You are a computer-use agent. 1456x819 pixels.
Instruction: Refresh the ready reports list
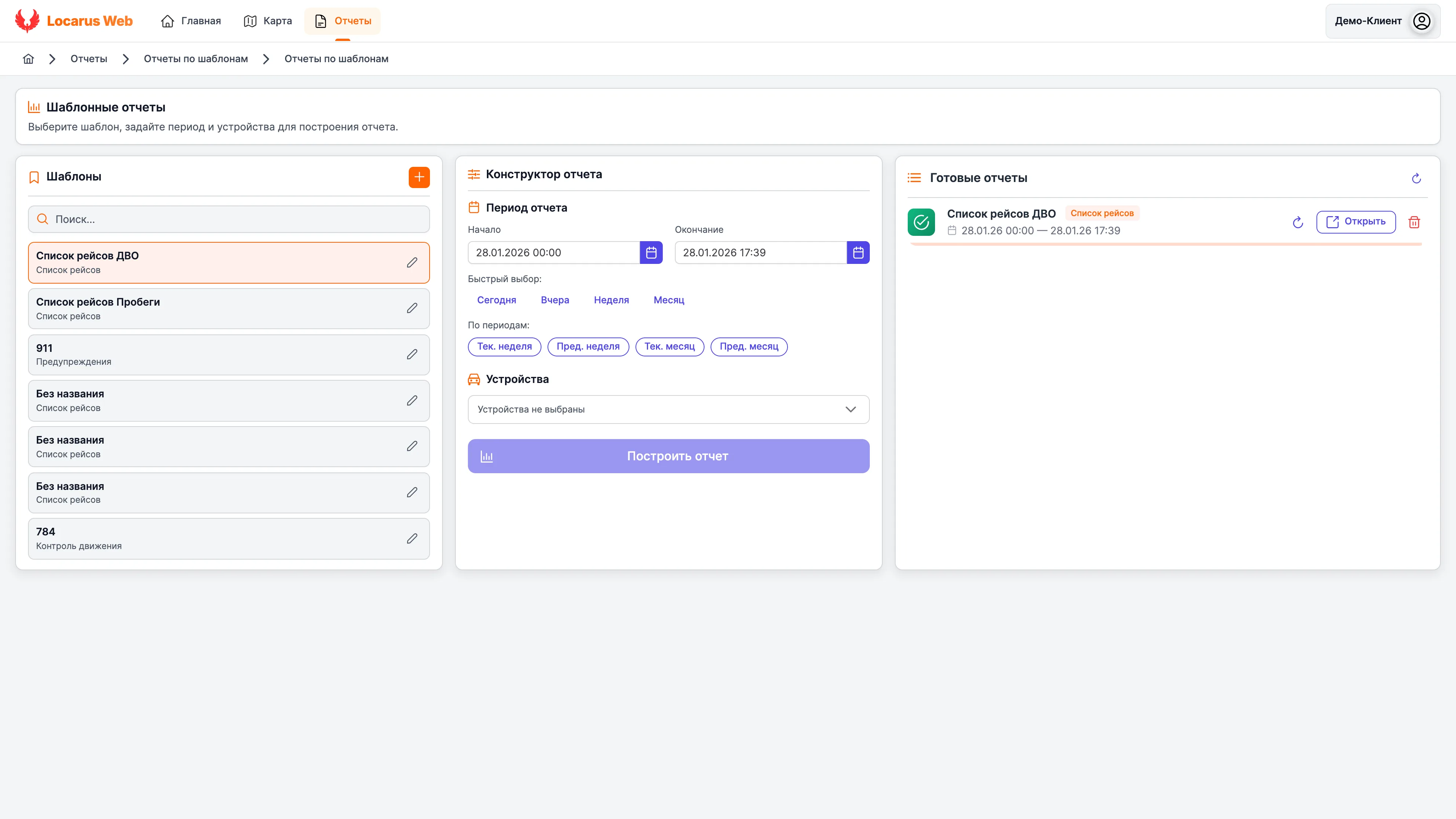pos(1416,179)
